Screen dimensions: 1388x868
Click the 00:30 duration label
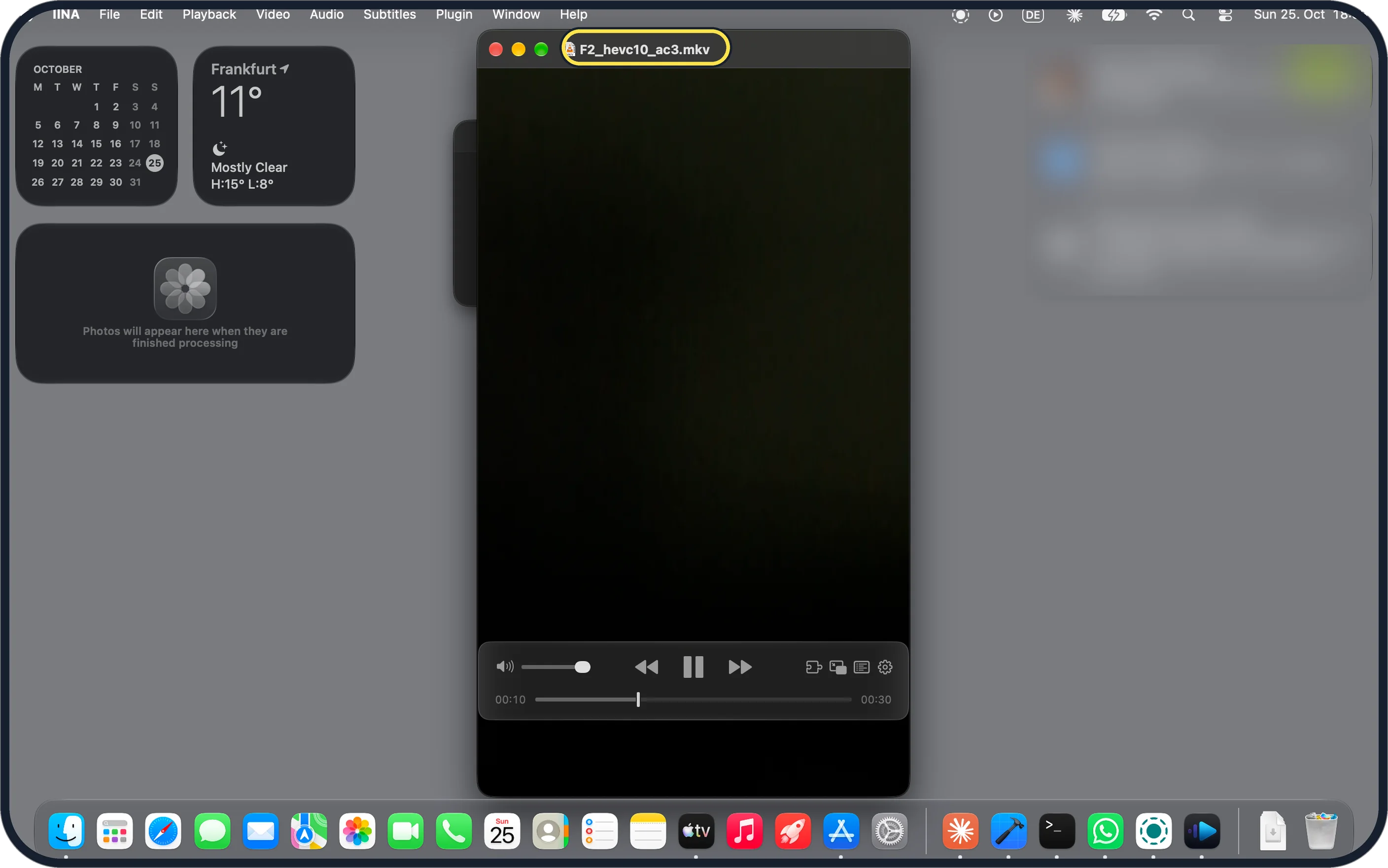point(876,699)
